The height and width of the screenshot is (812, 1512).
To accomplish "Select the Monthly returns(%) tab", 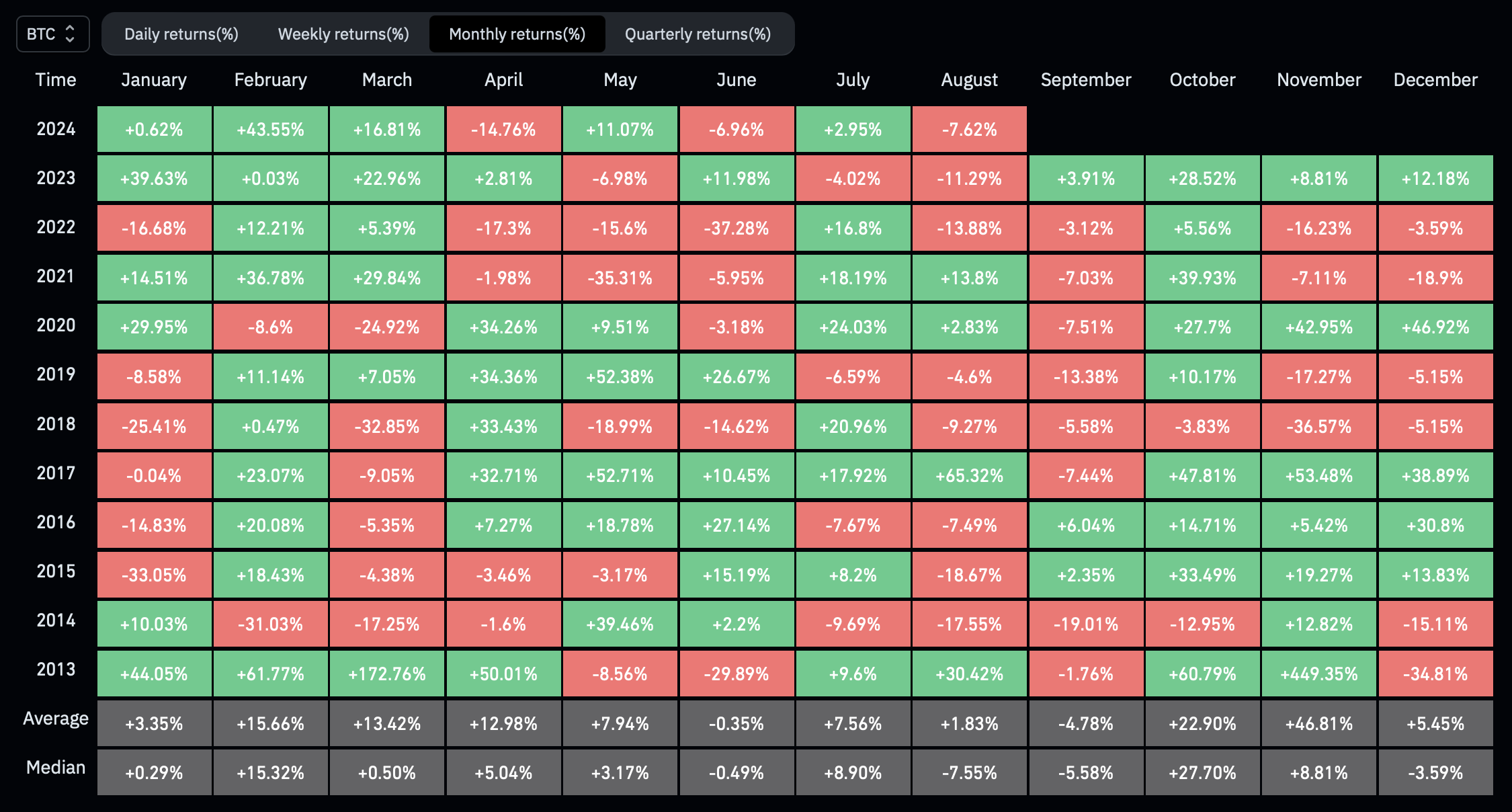I will 517,34.
